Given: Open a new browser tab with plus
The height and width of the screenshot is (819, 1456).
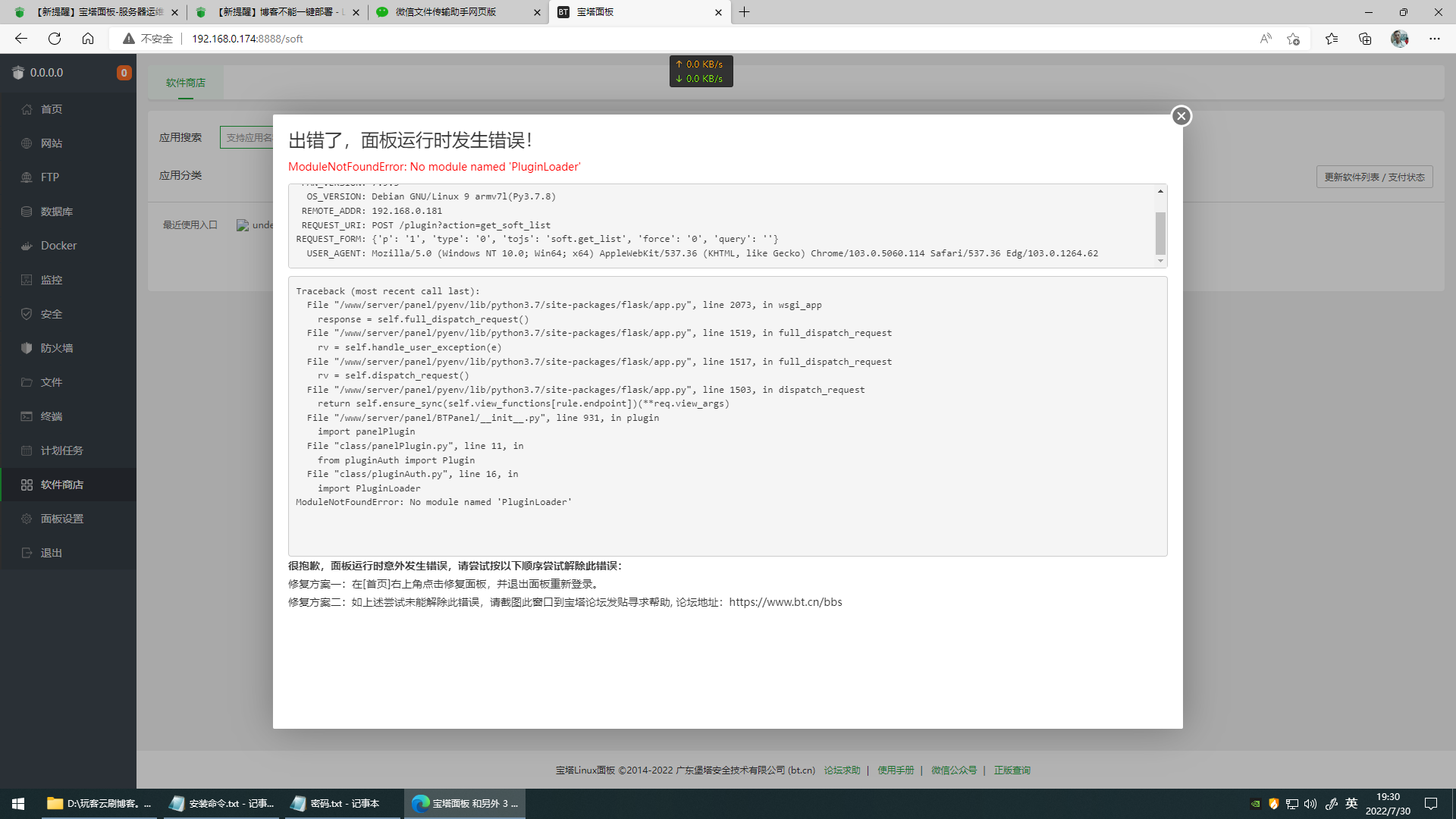Looking at the screenshot, I should 745,12.
